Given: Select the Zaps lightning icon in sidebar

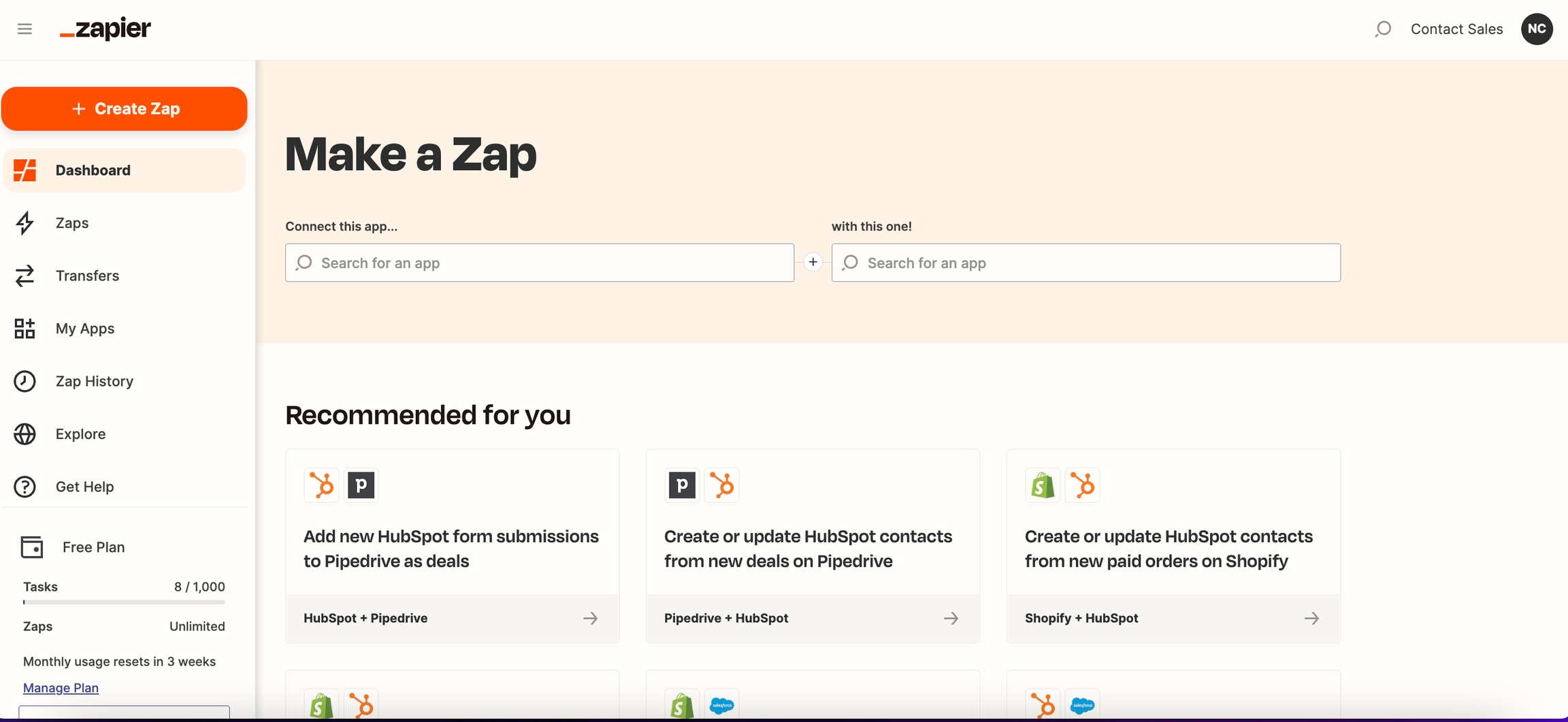Looking at the screenshot, I should point(24,223).
